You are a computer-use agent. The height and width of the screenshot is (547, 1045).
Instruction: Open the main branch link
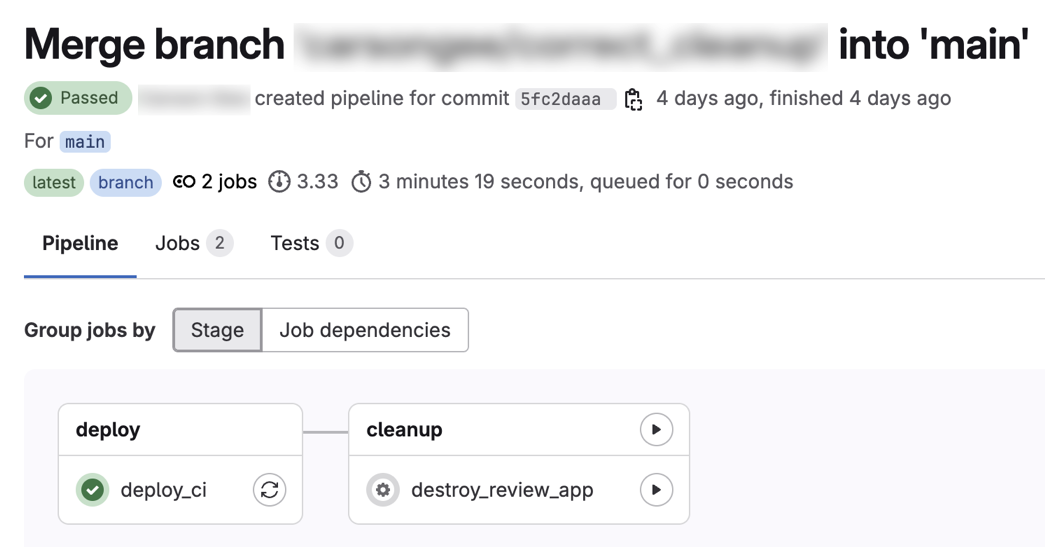(85, 142)
